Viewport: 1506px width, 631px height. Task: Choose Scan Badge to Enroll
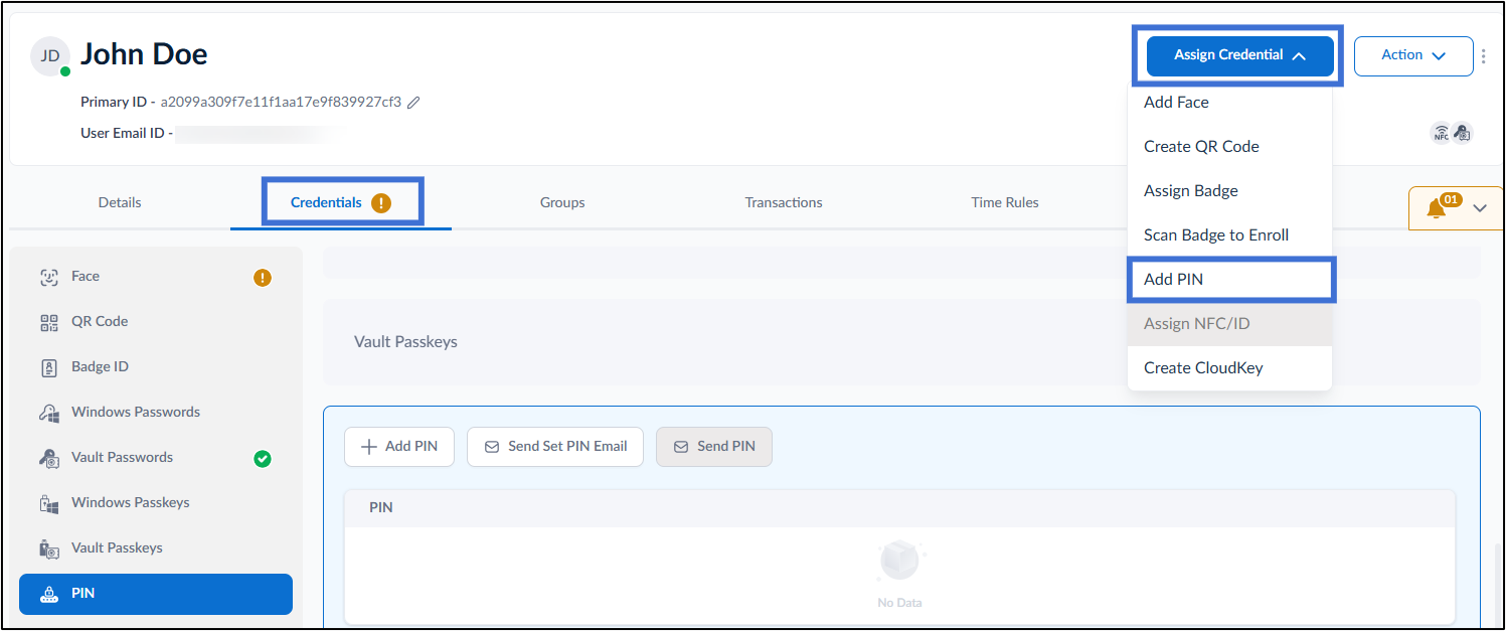click(1230, 235)
